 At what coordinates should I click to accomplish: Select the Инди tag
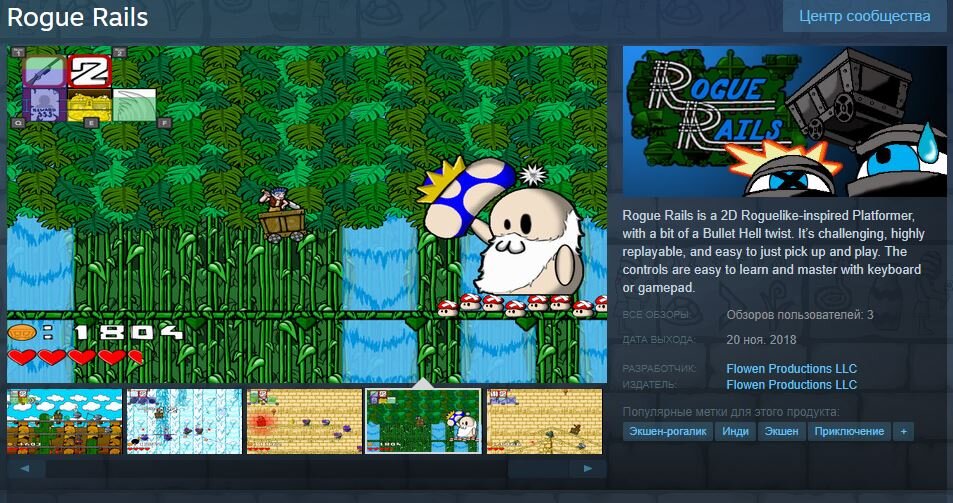[735, 431]
